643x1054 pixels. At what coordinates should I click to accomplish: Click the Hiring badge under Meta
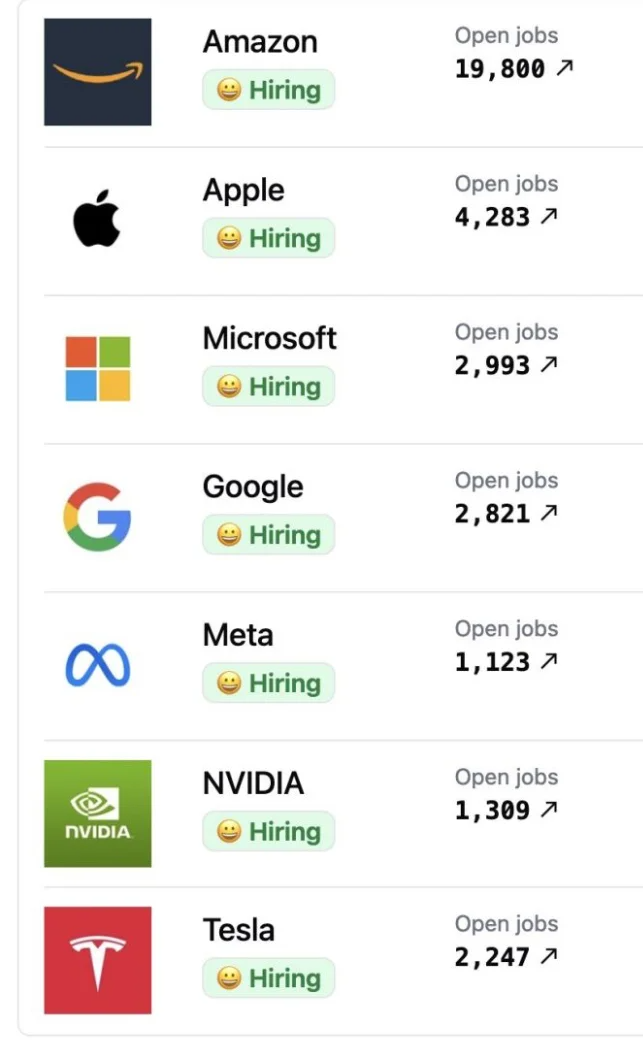268,683
